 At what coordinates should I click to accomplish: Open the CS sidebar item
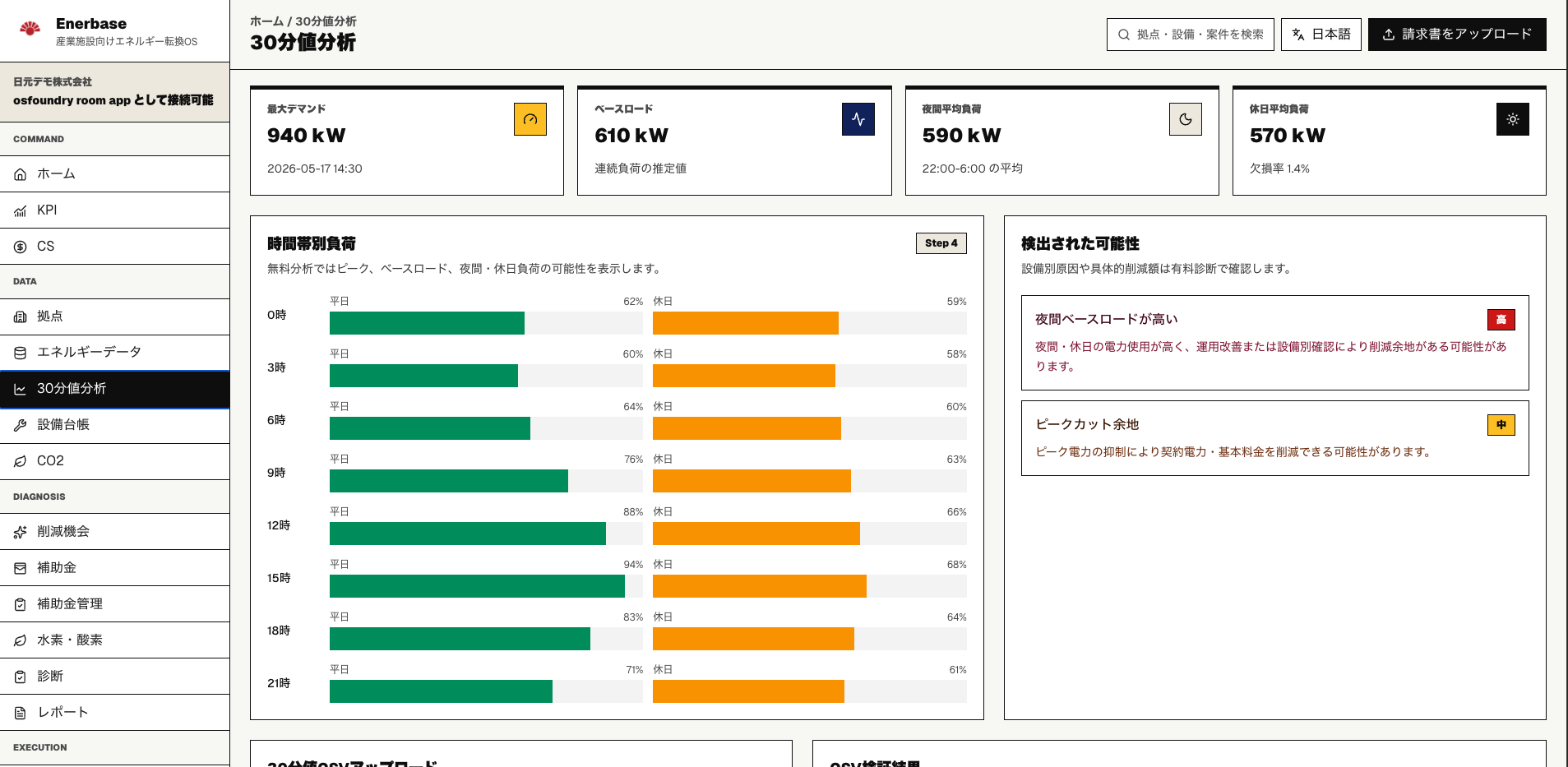[x=115, y=247]
